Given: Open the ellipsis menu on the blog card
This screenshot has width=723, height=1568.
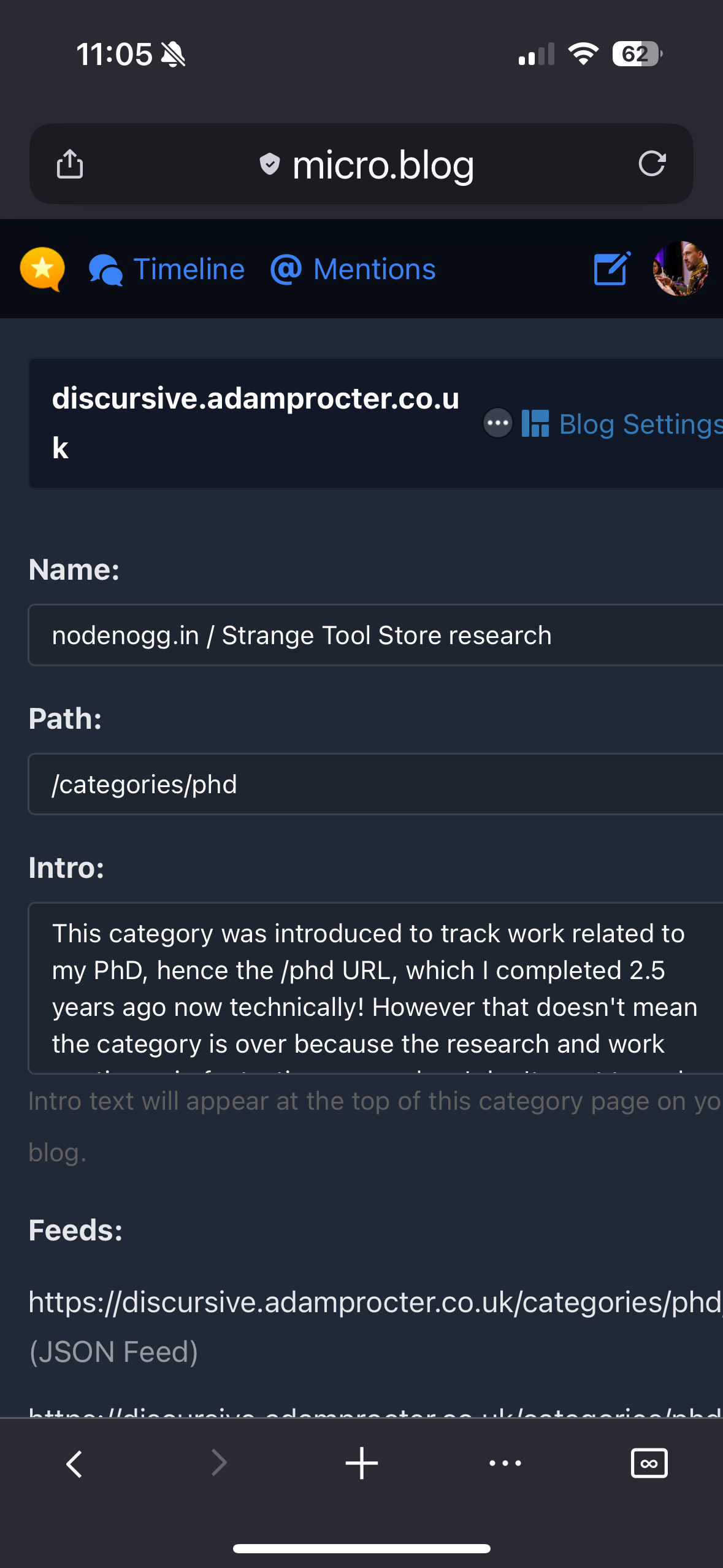Looking at the screenshot, I should pos(497,424).
